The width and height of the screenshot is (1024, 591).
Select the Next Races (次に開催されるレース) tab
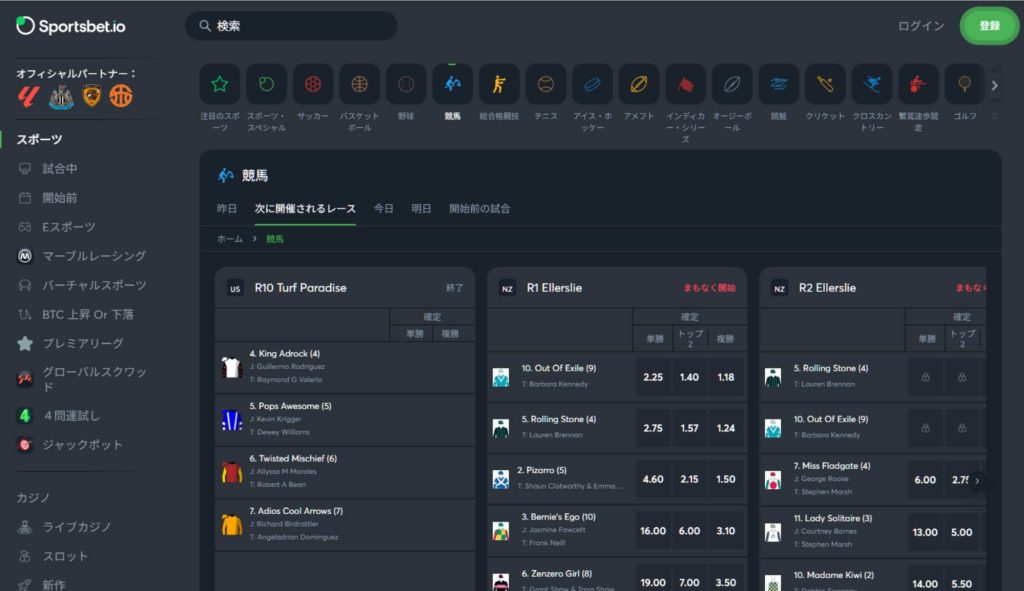tap(305, 209)
